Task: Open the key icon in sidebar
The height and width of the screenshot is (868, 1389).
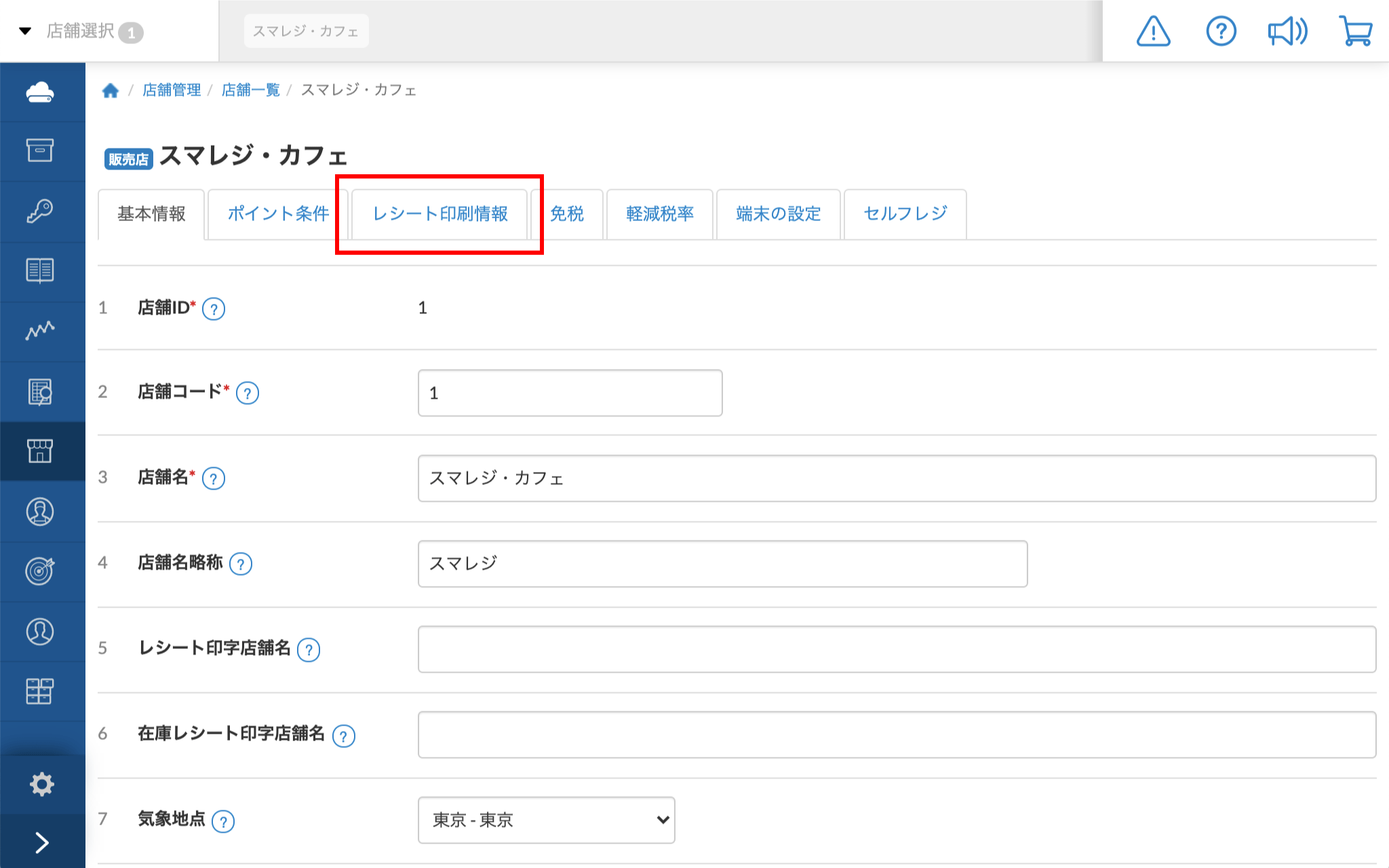Action: pyautogui.click(x=40, y=211)
